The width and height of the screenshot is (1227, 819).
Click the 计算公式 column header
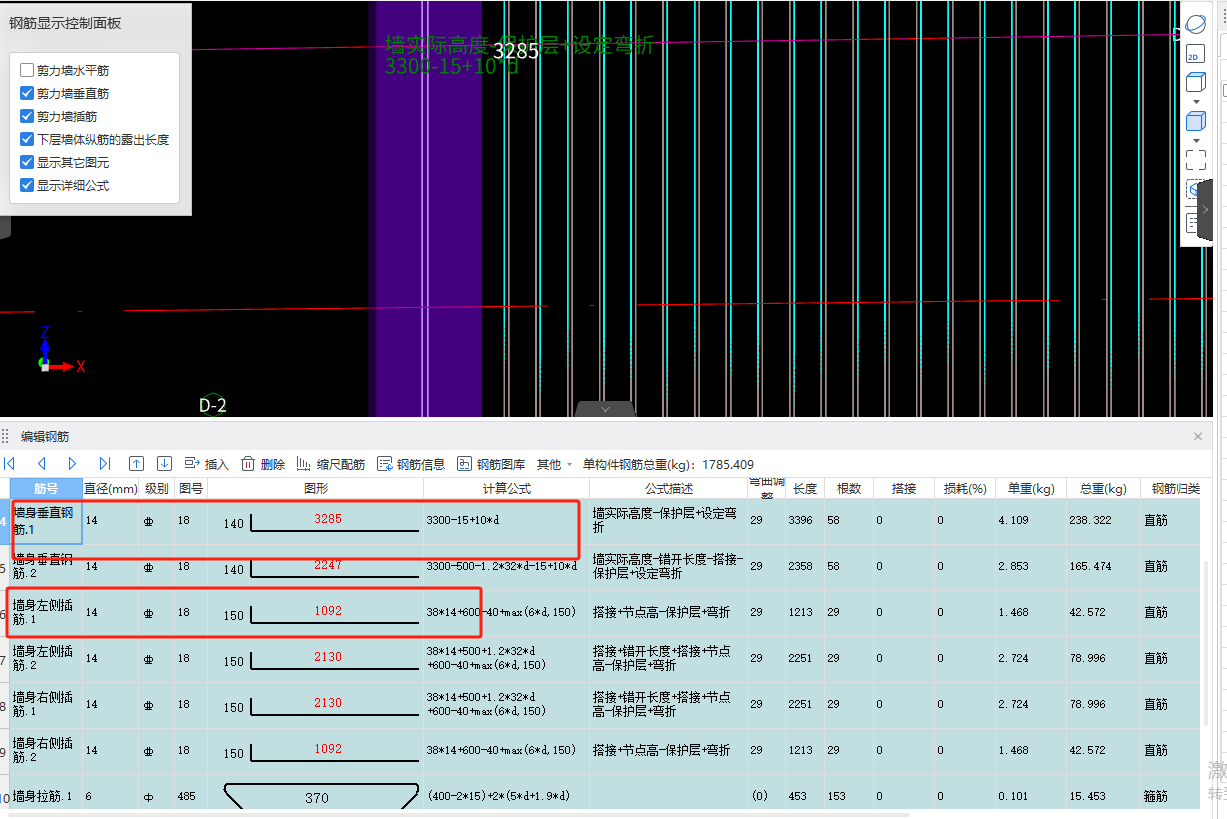tap(507, 489)
